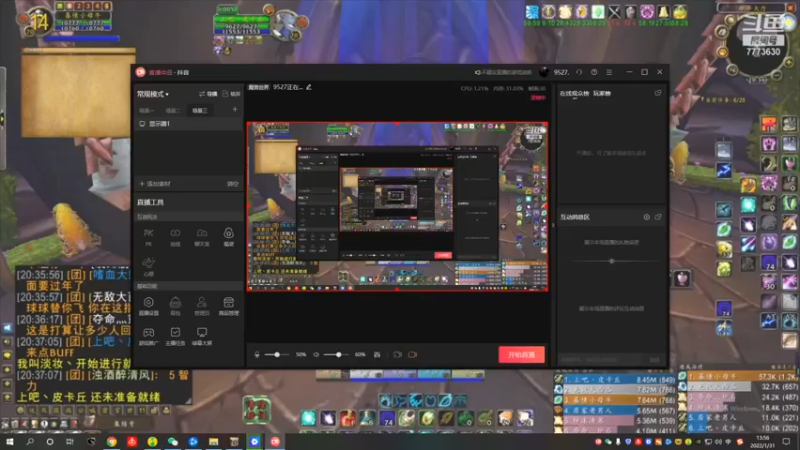The width and height of the screenshot is (800, 450).
Task: Click the player portrait showing level 14
Action: 39,21
